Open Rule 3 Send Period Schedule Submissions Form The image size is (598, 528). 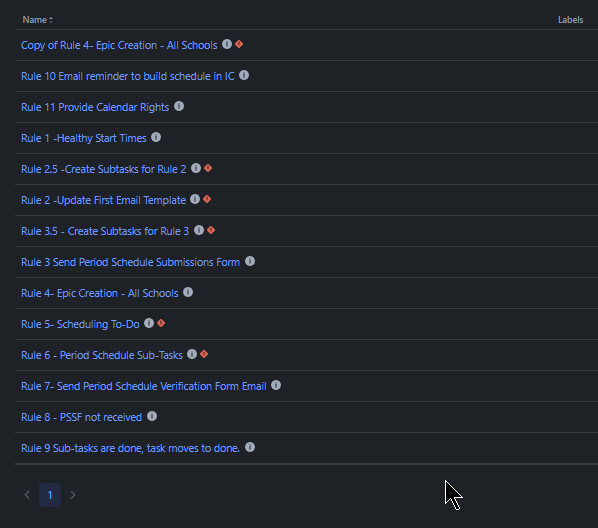130,262
